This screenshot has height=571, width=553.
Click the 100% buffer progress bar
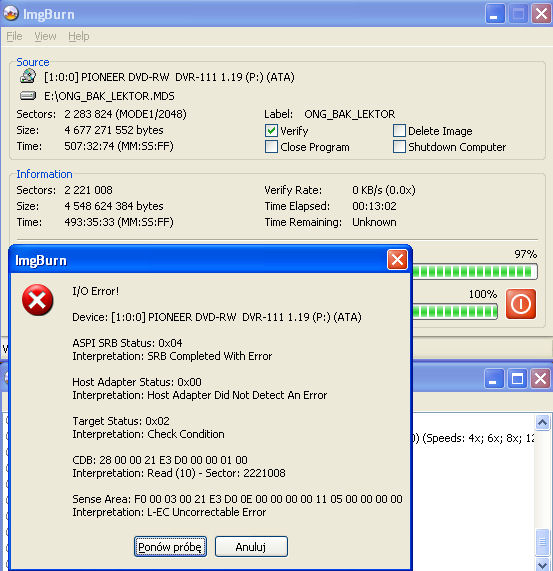click(454, 311)
